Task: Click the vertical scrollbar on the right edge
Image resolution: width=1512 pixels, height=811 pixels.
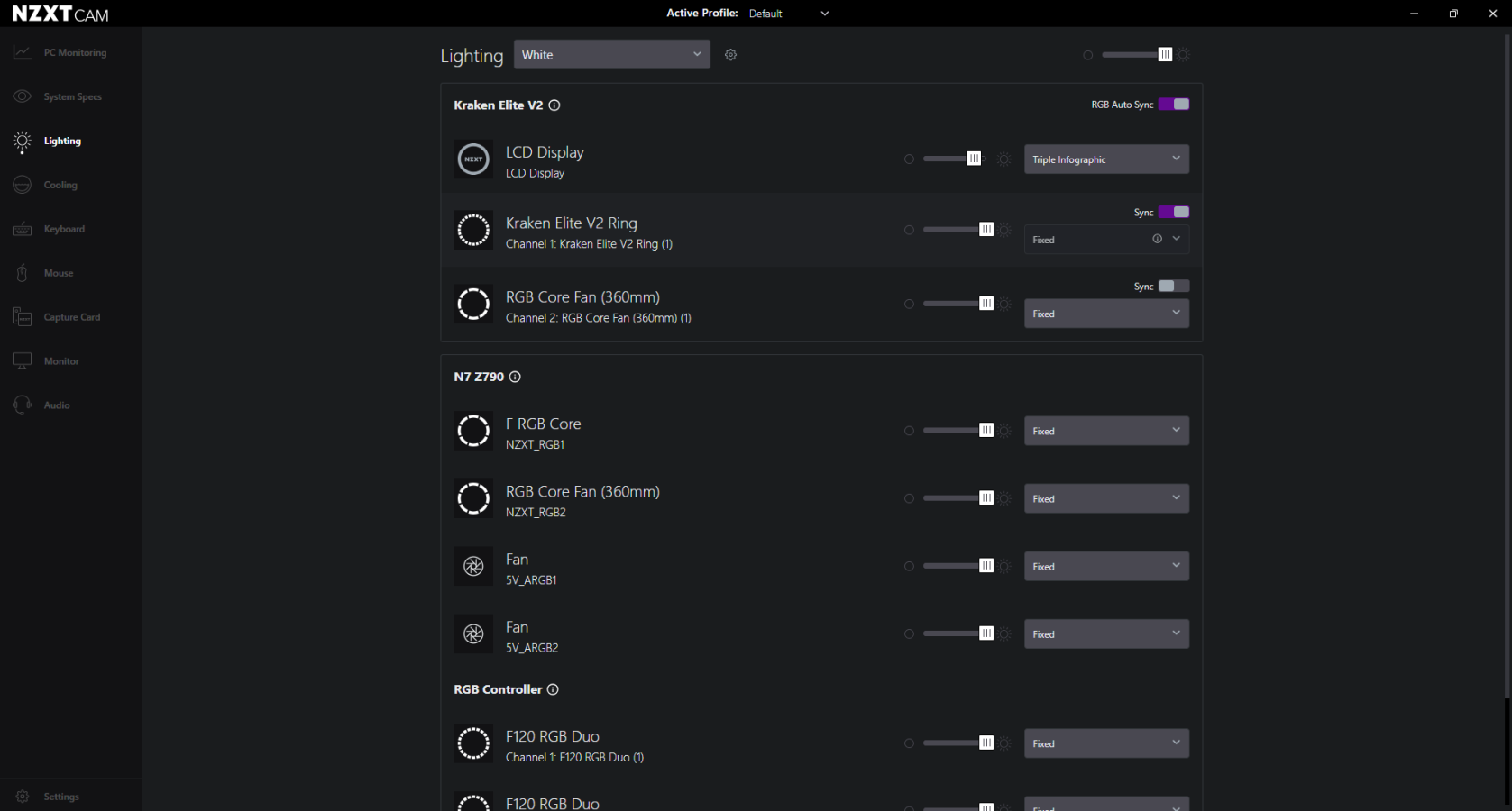Action: point(1507,360)
